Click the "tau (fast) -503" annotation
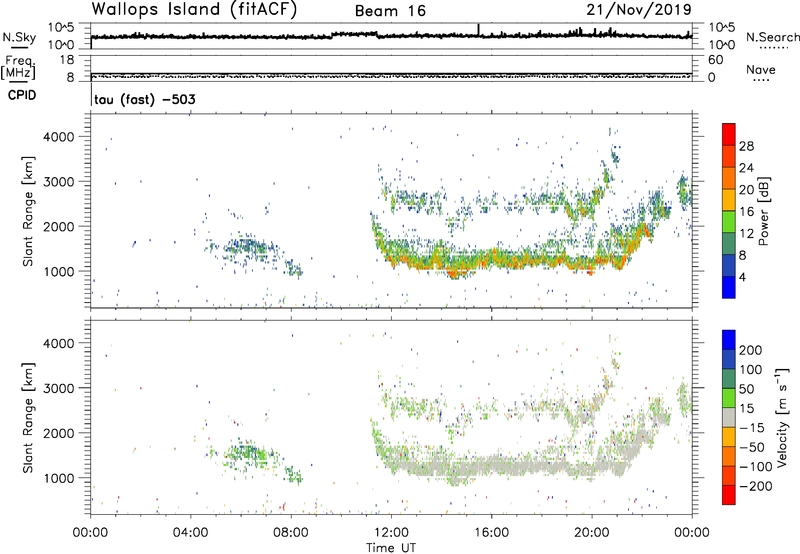This screenshot has width=800, height=554. [x=144, y=99]
